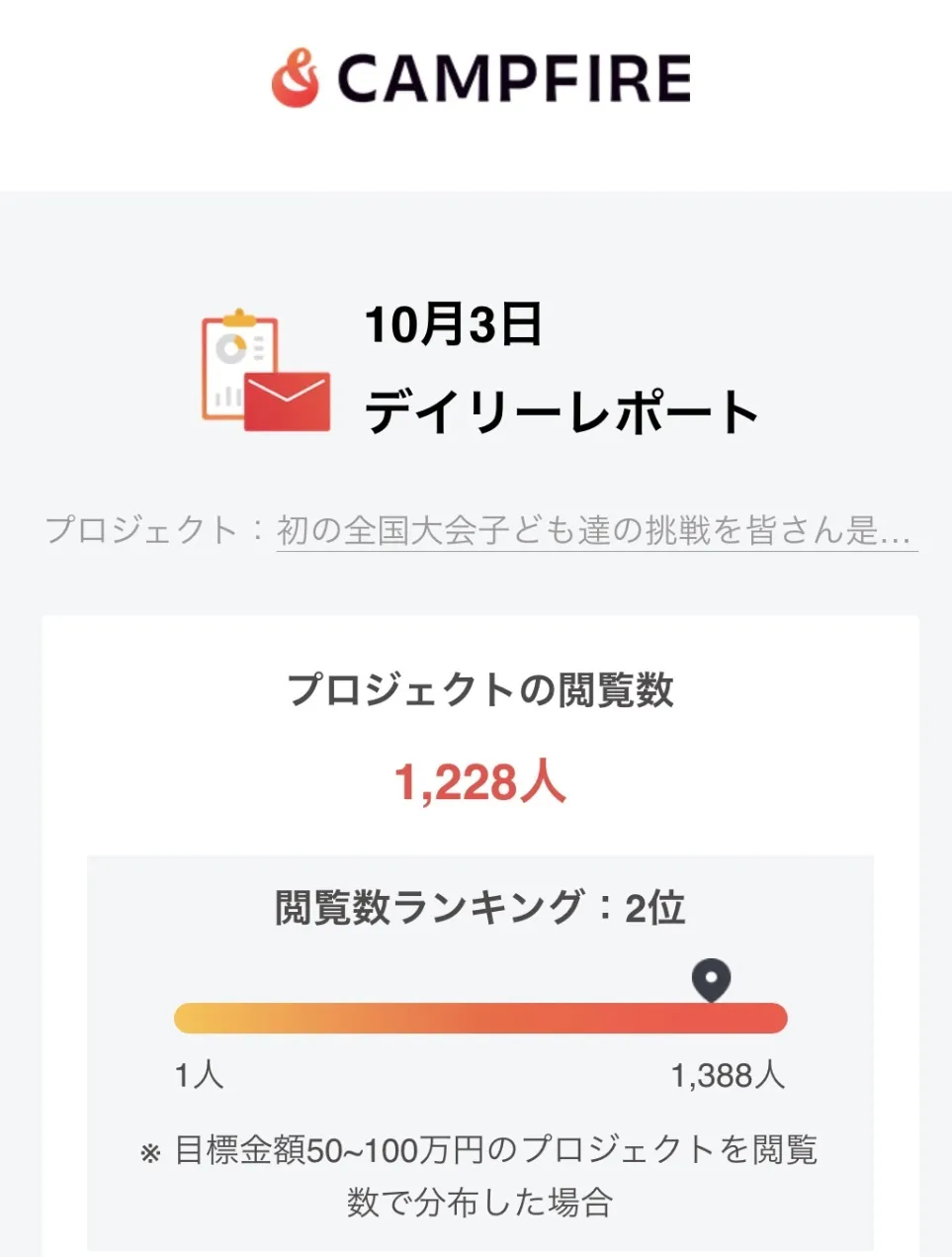Image resolution: width=952 pixels, height=1257 pixels.
Task: Click the 10月3日 date heading
Action: (x=454, y=323)
